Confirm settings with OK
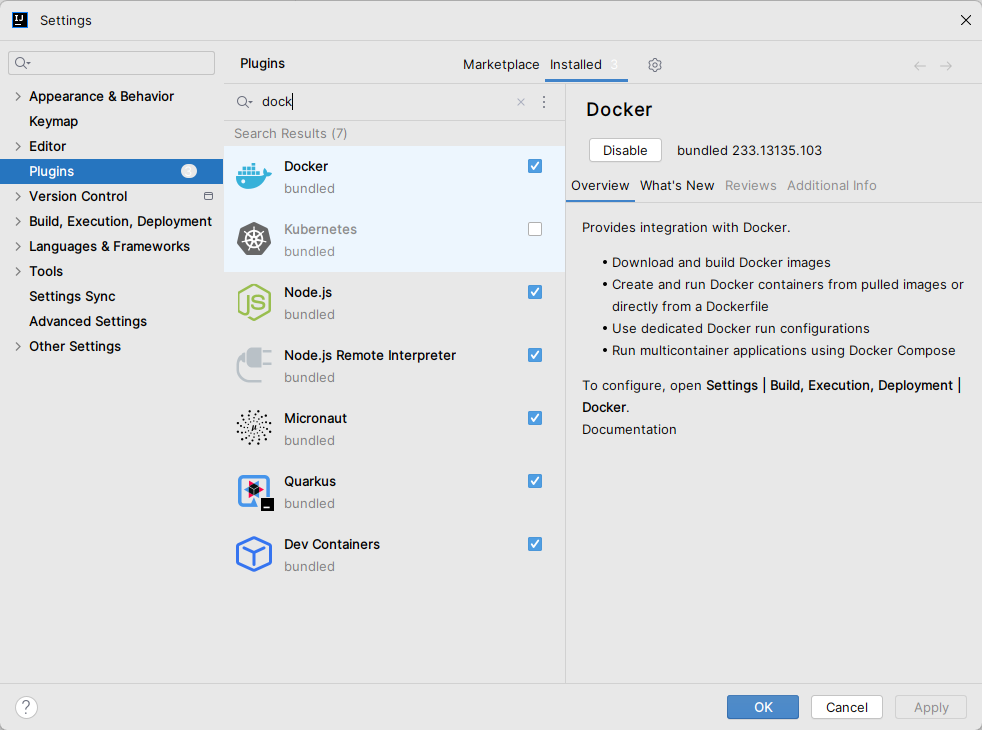982x730 pixels. tap(763, 707)
